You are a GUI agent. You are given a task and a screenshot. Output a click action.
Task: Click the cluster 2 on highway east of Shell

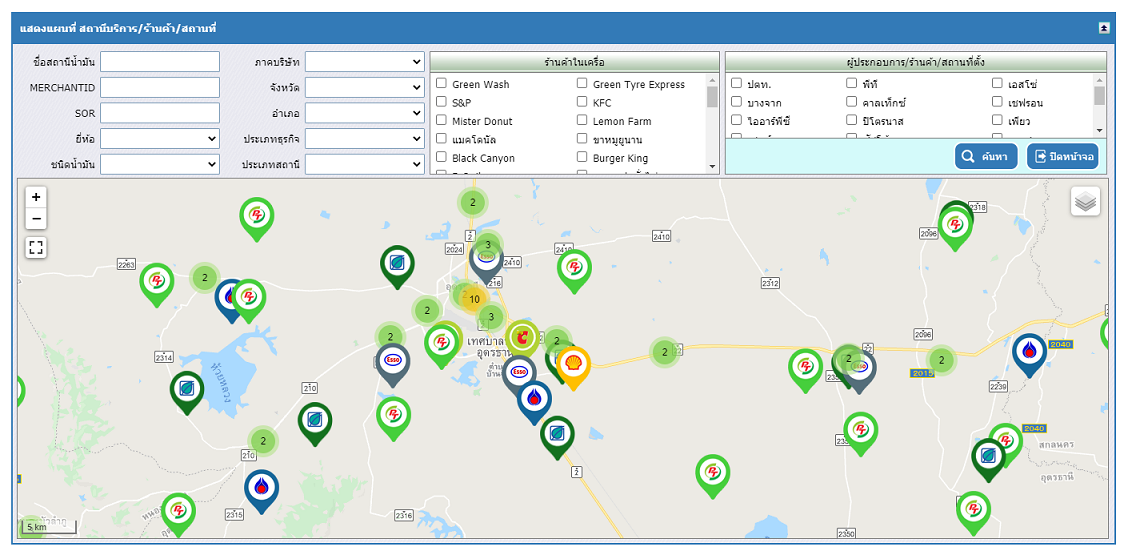[665, 352]
